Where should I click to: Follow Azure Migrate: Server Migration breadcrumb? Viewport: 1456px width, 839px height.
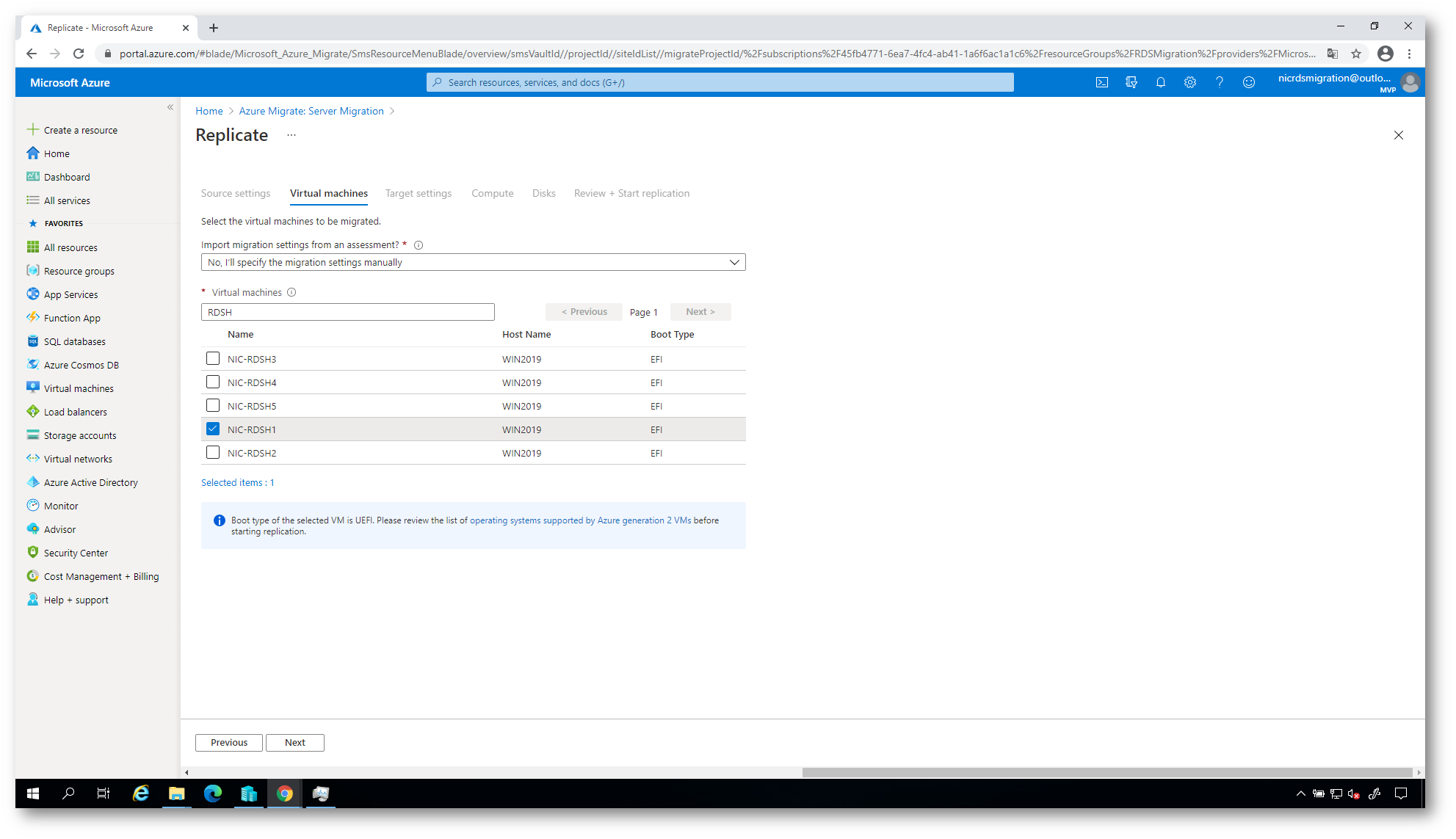coord(311,111)
